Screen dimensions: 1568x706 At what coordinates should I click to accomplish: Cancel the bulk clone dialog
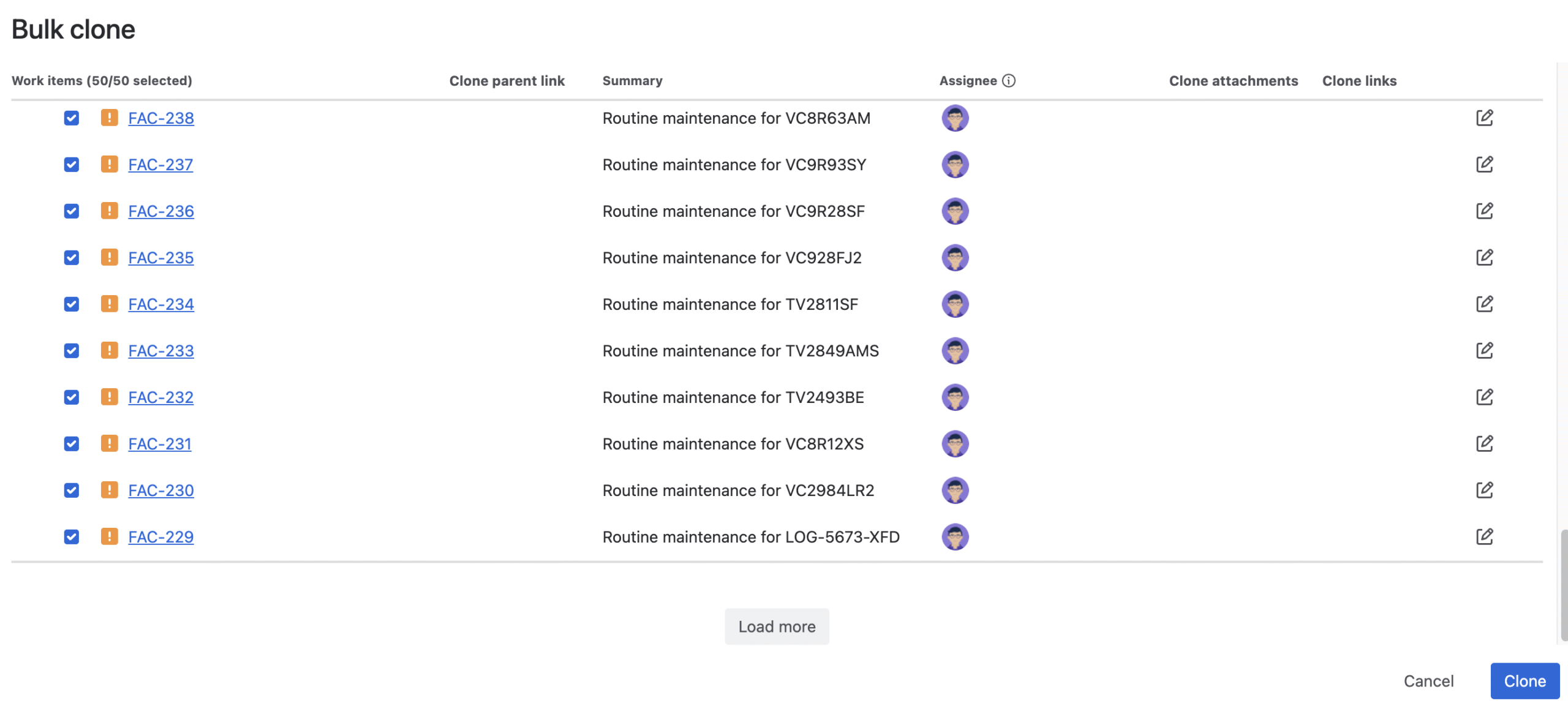(1428, 680)
